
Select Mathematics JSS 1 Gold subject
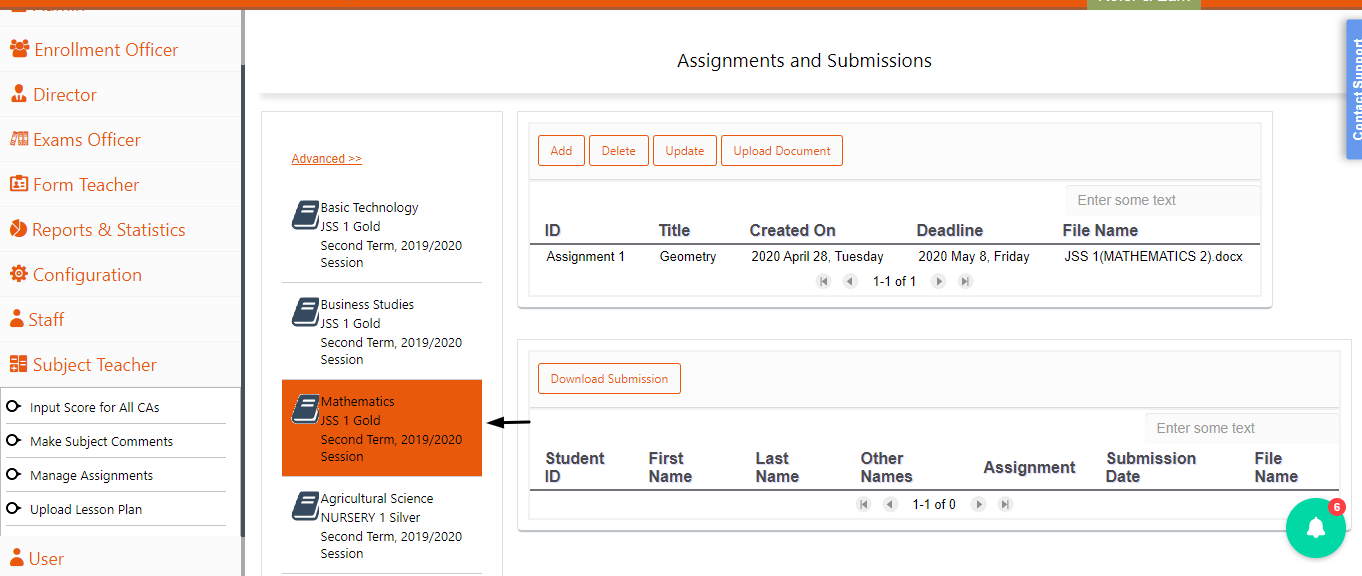pyautogui.click(x=382, y=428)
